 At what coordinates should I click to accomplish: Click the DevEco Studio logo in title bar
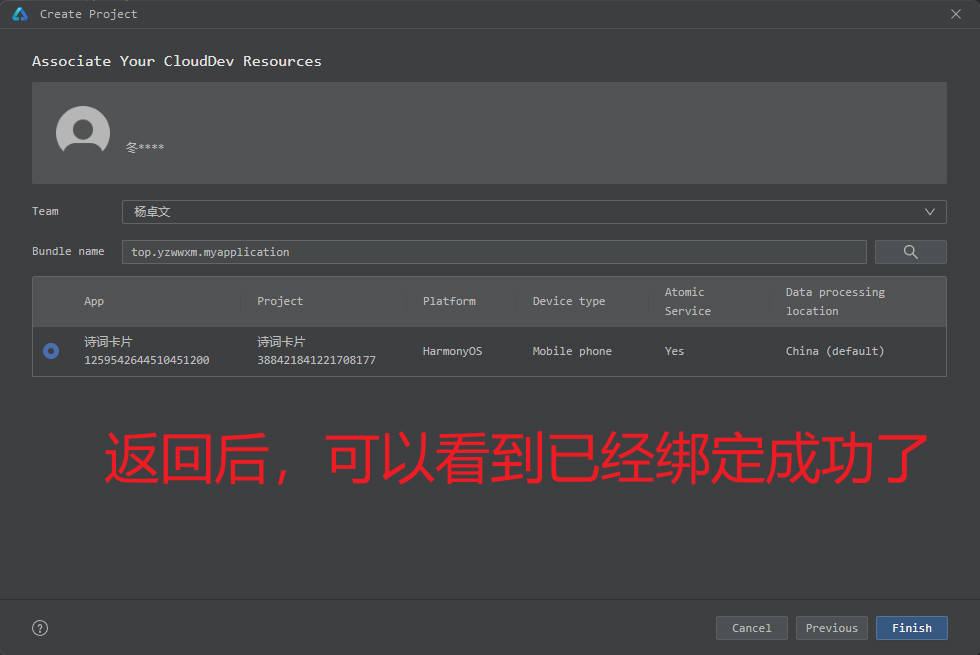20,14
